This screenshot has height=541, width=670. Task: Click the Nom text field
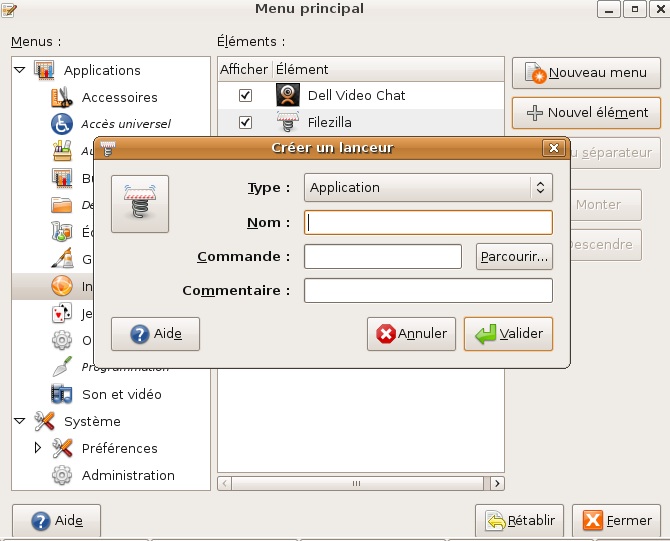[428, 222]
